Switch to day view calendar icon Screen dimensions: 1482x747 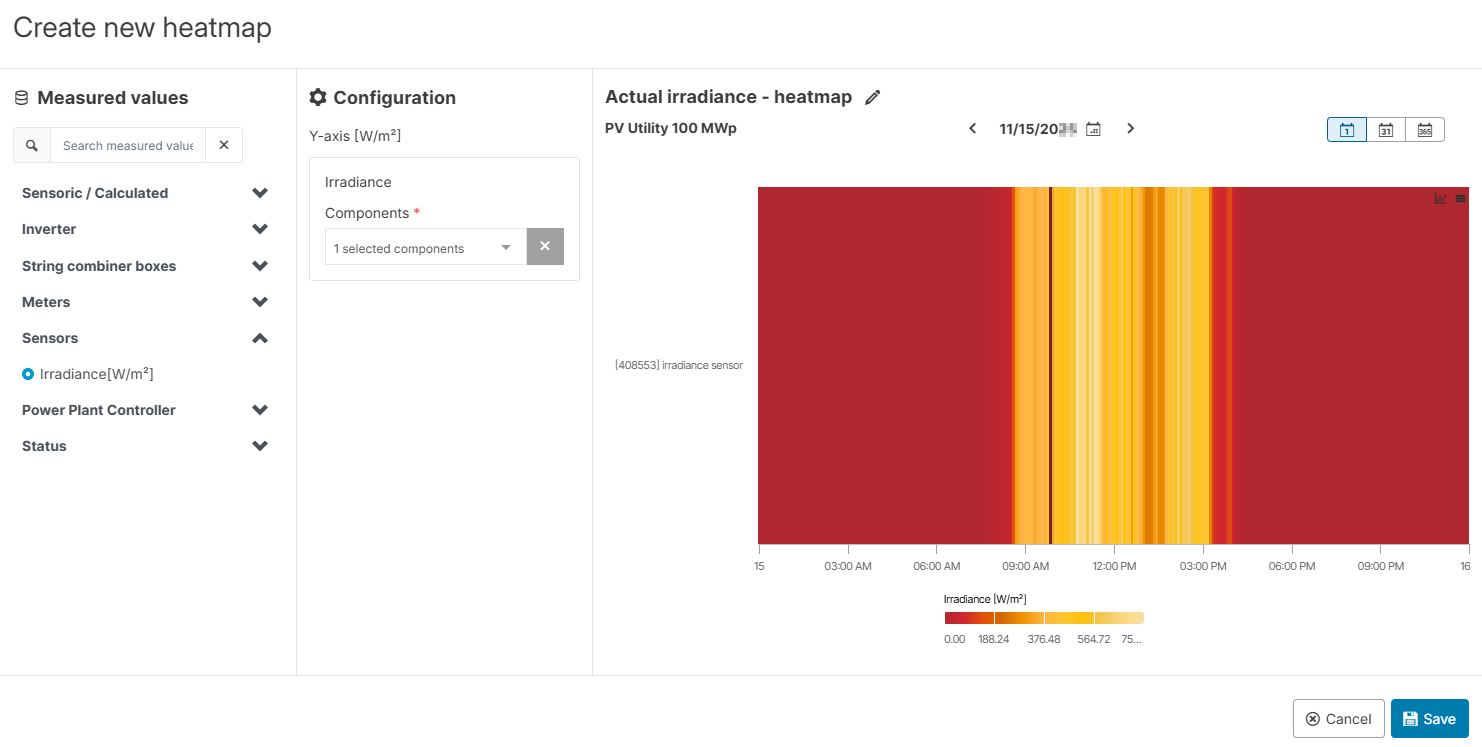[1346, 129]
